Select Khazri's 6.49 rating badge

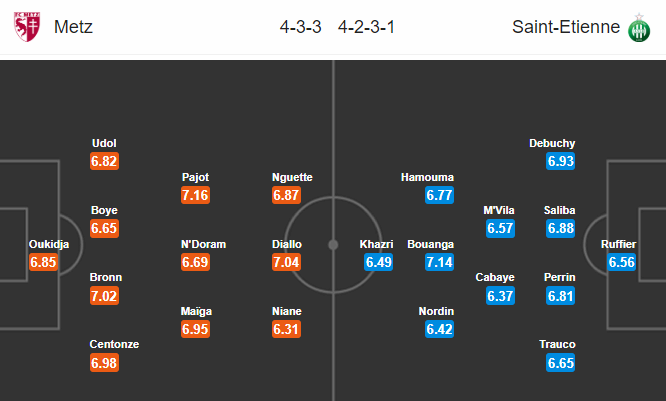[378, 262]
